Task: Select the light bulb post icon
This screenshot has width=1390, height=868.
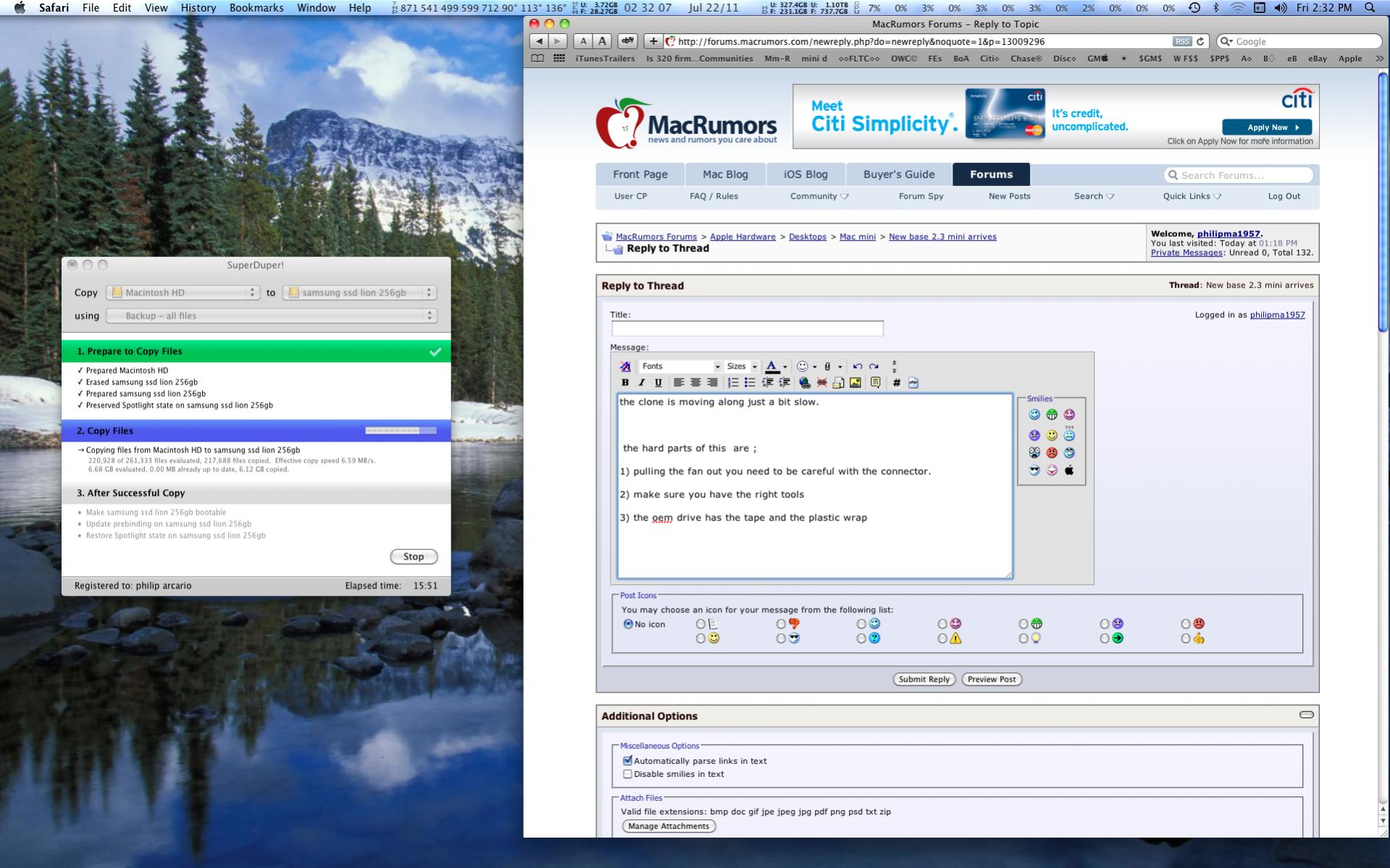Action: point(1023,639)
